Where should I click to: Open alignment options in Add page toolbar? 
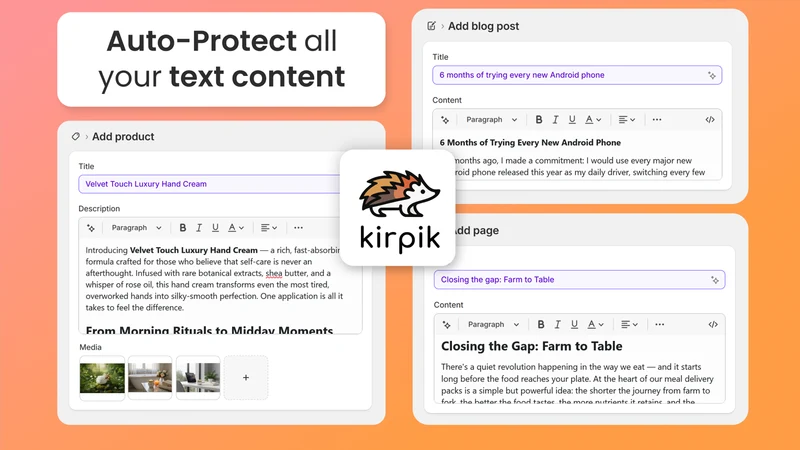pyautogui.click(x=629, y=324)
